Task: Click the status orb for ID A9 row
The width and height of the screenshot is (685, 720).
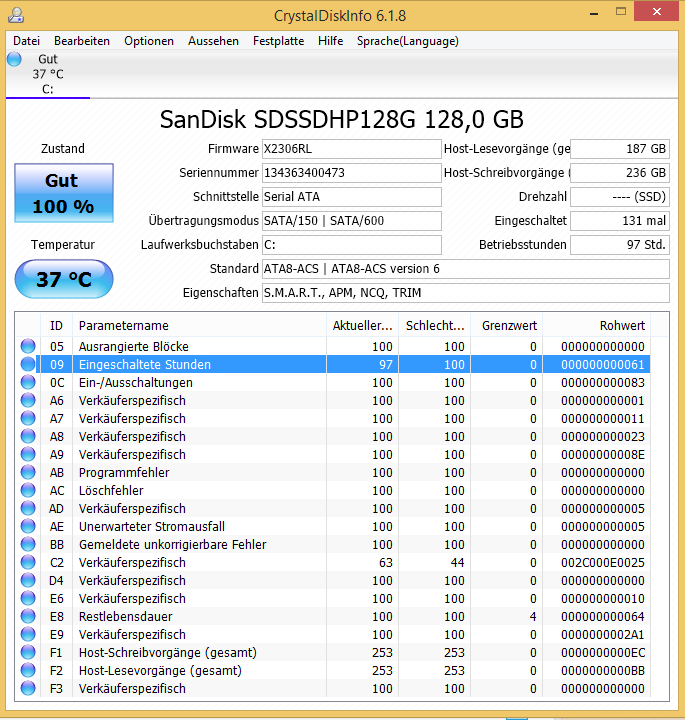Action: click(28, 454)
